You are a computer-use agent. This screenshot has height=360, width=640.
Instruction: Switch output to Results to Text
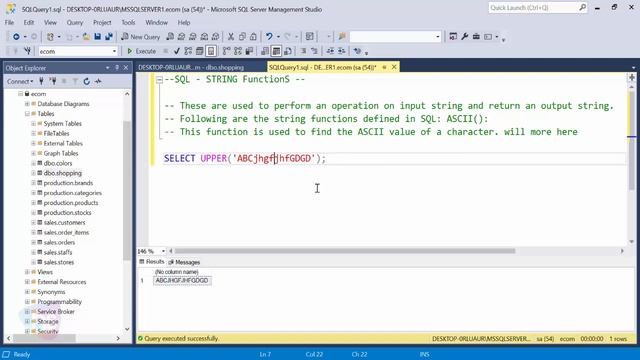pyautogui.click(x=265, y=51)
